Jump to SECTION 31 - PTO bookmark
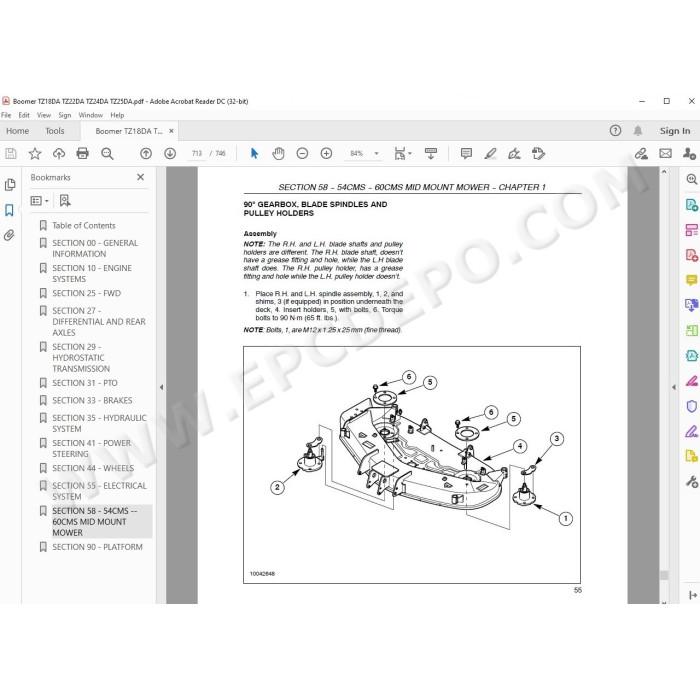Image resolution: width=700 pixels, height=700 pixels. [x=85, y=383]
